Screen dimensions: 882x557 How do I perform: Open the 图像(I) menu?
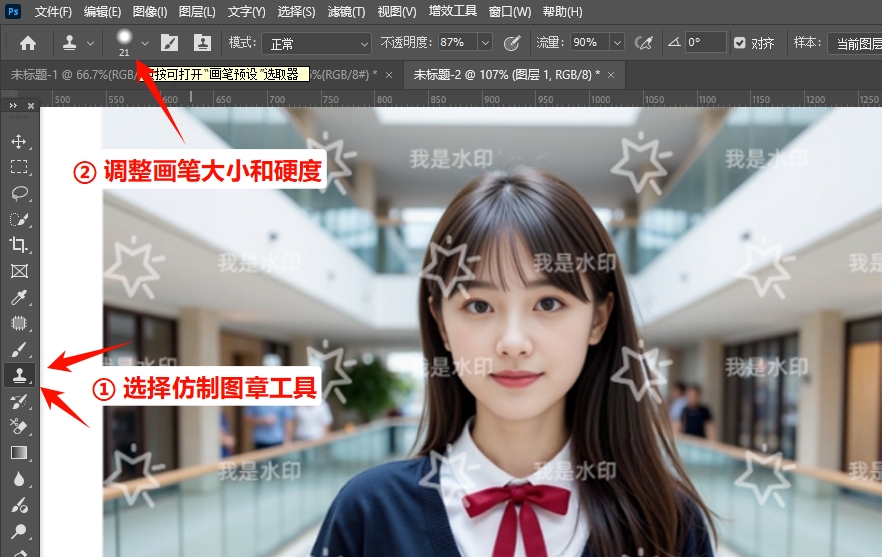[150, 12]
